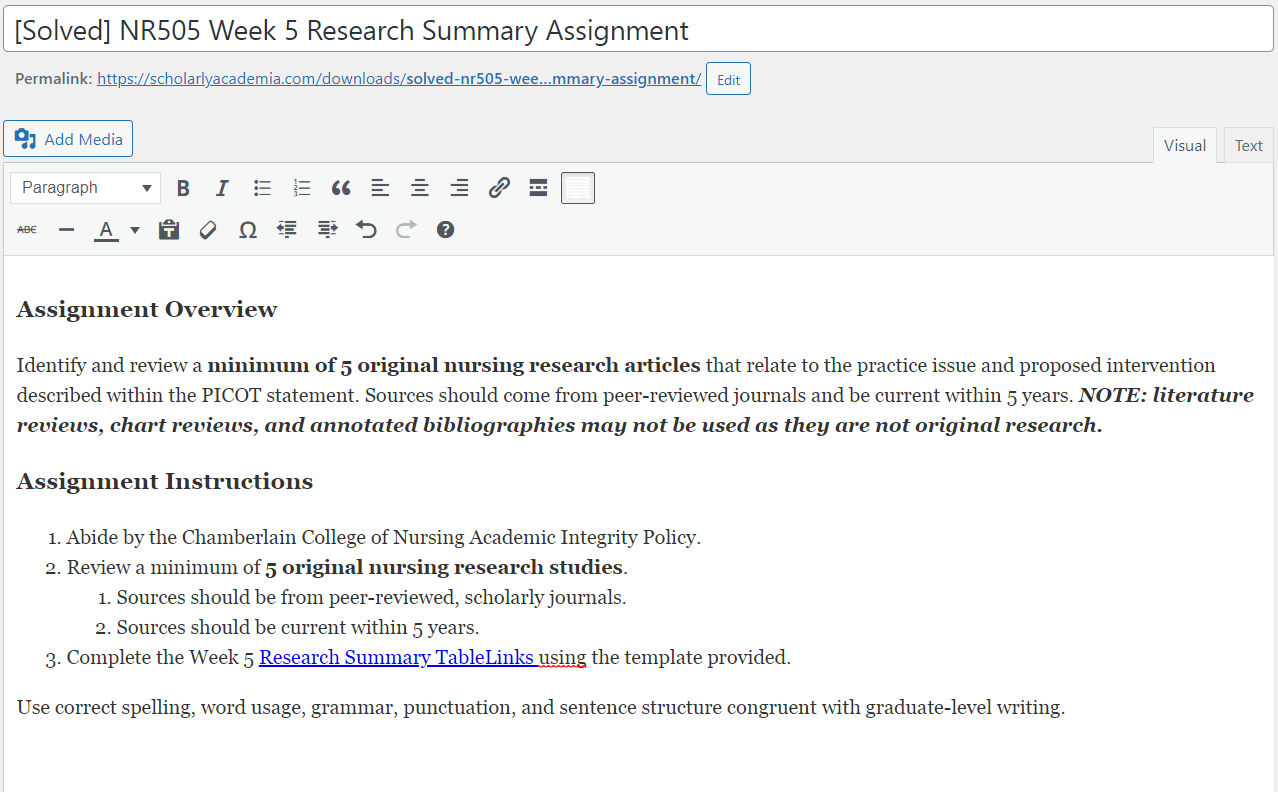Switch to the Text editor tab
This screenshot has height=792, width=1278.
pyautogui.click(x=1248, y=145)
